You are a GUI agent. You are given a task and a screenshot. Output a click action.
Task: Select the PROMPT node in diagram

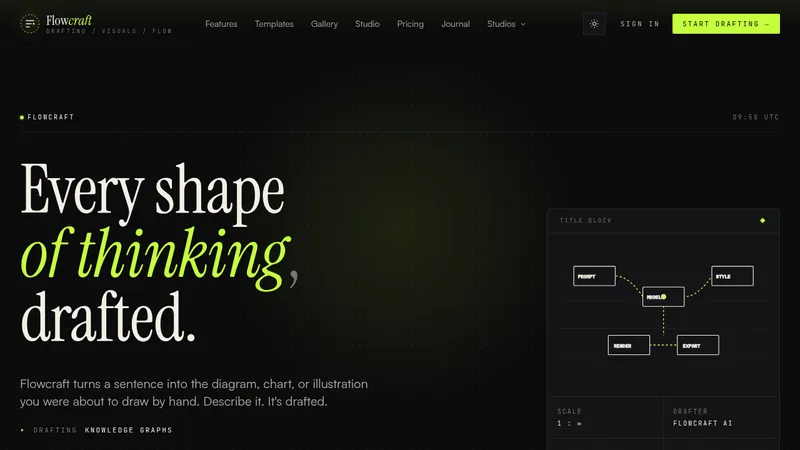coord(594,276)
